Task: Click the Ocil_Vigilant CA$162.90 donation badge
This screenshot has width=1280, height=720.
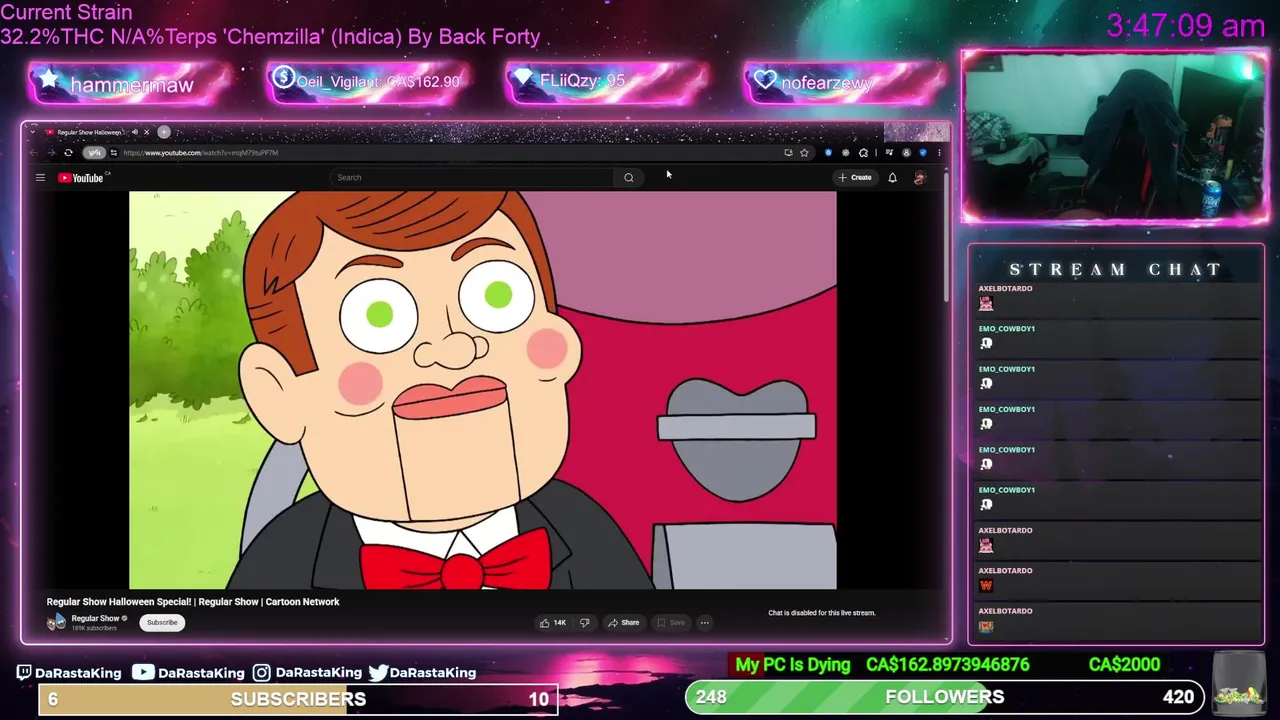Action: pyautogui.click(x=367, y=82)
